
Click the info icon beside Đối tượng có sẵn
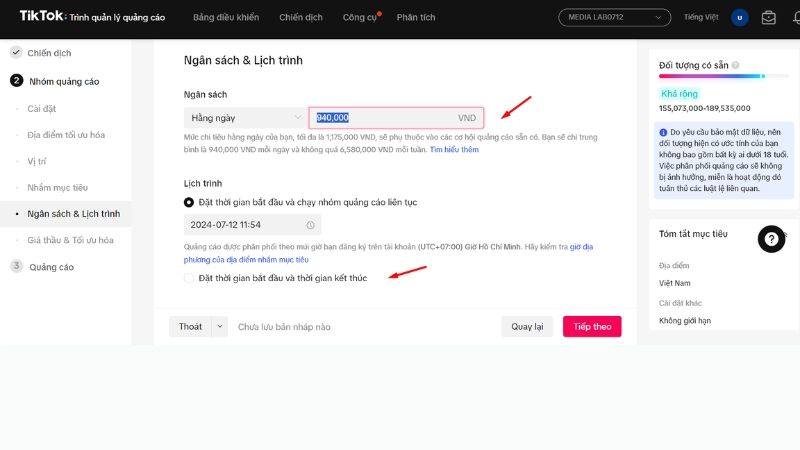click(x=735, y=65)
